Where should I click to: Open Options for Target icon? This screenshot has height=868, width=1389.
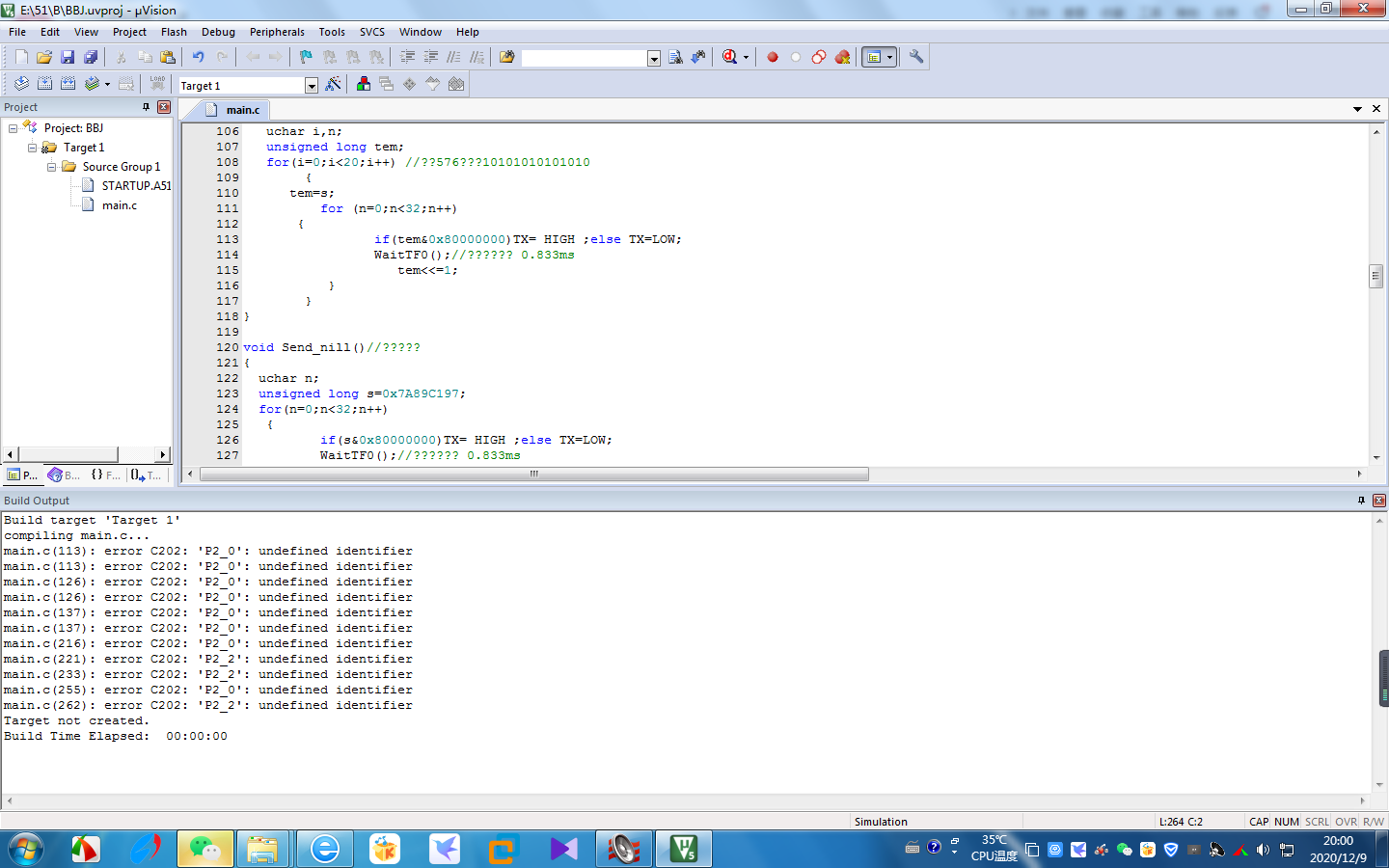pos(333,84)
